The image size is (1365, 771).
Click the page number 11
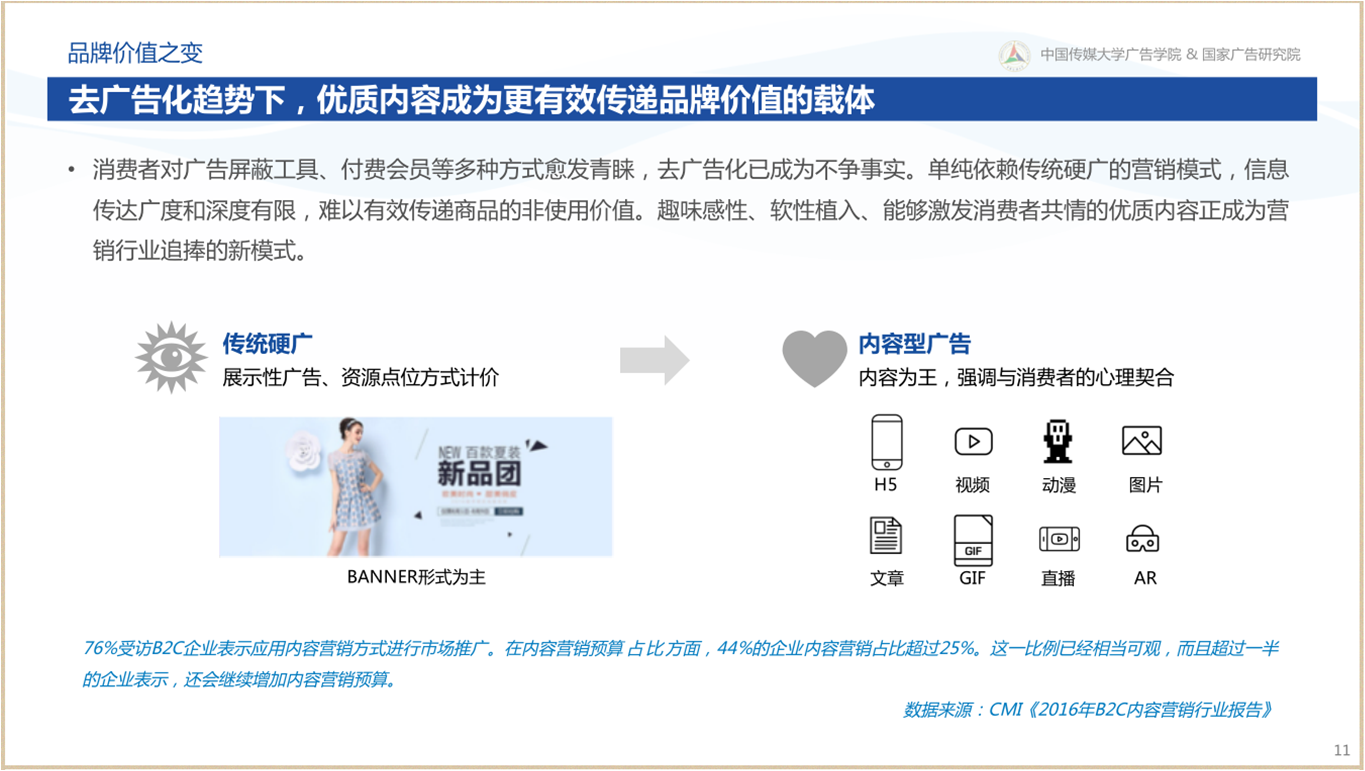[1342, 750]
